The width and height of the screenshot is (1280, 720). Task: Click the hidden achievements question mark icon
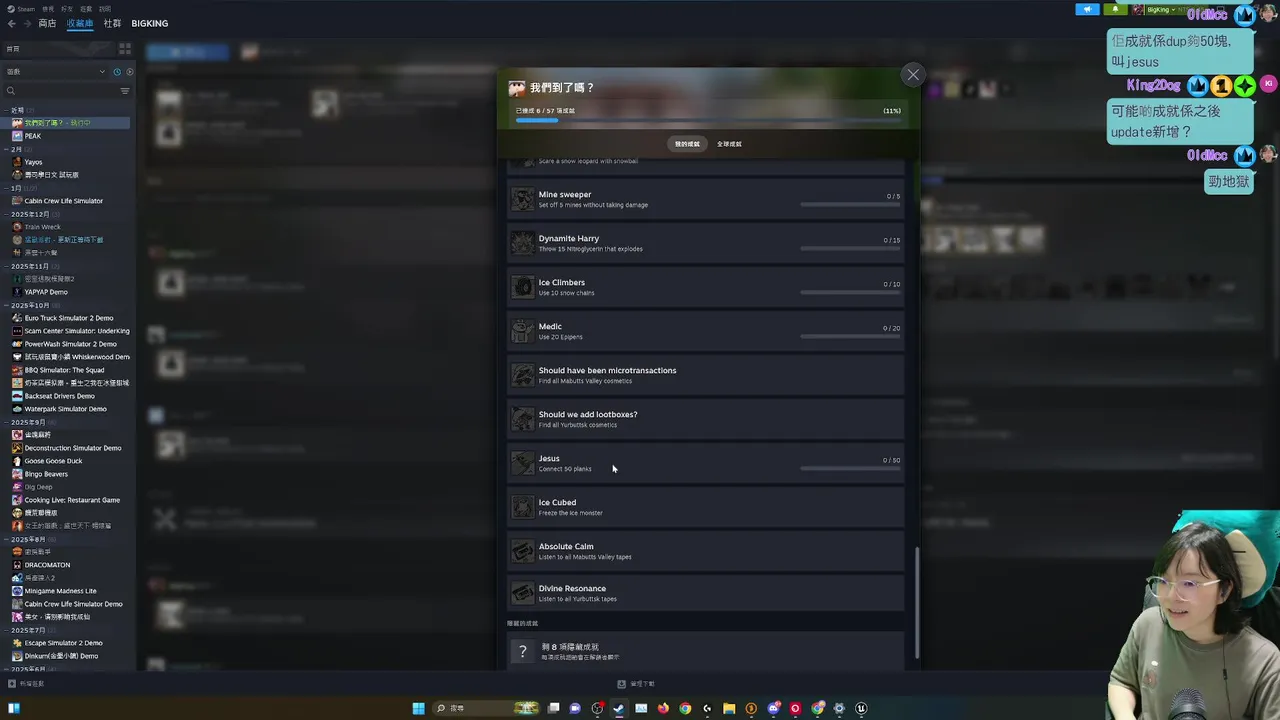pyautogui.click(x=522, y=651)
